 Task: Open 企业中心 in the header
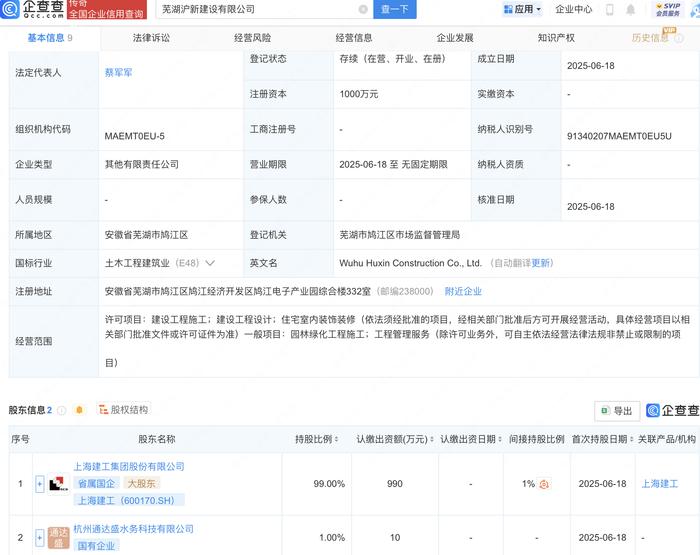pos(574,9)
